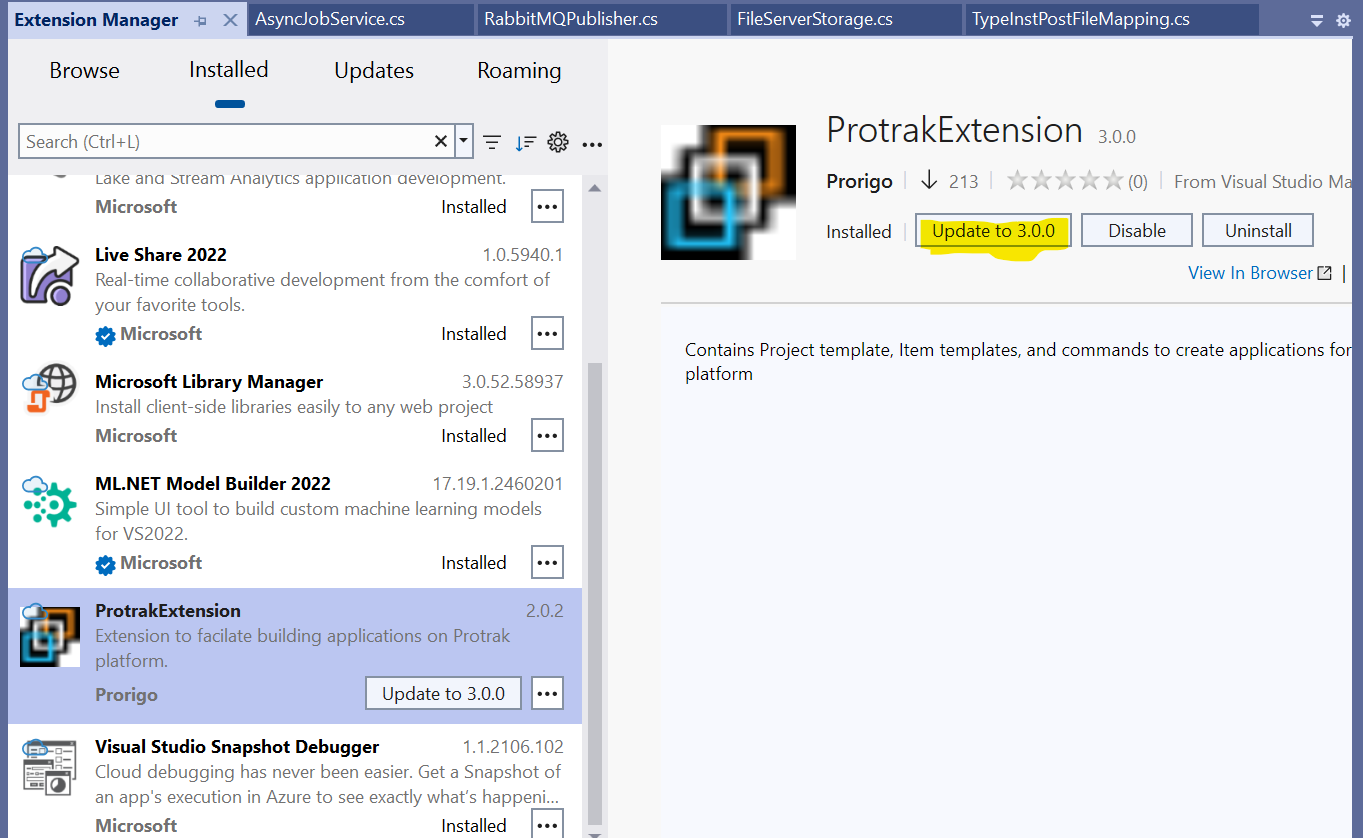Click the verified badge beside Live Share's Microsoft
This screenshot has width=1363, height=838.
(x=105, y=335)
